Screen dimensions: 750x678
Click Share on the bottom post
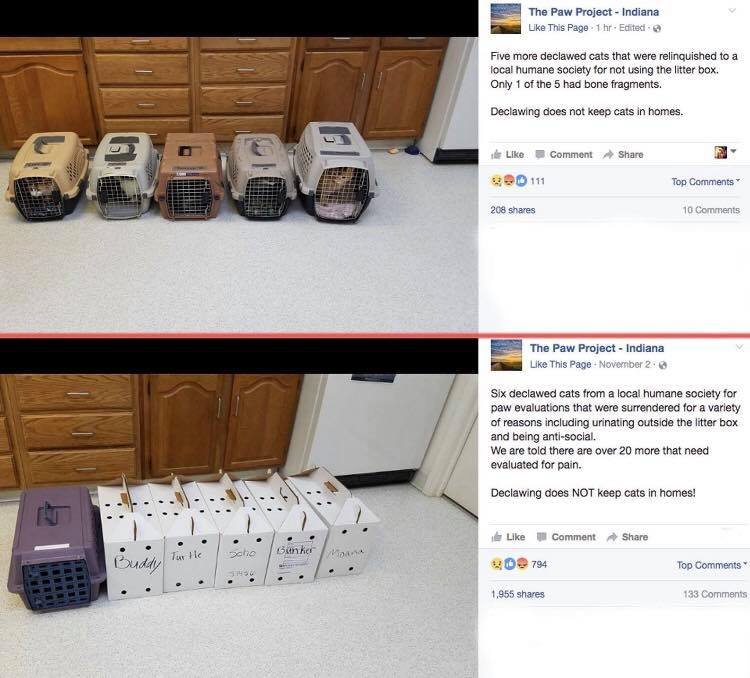[x=628, y=537]
